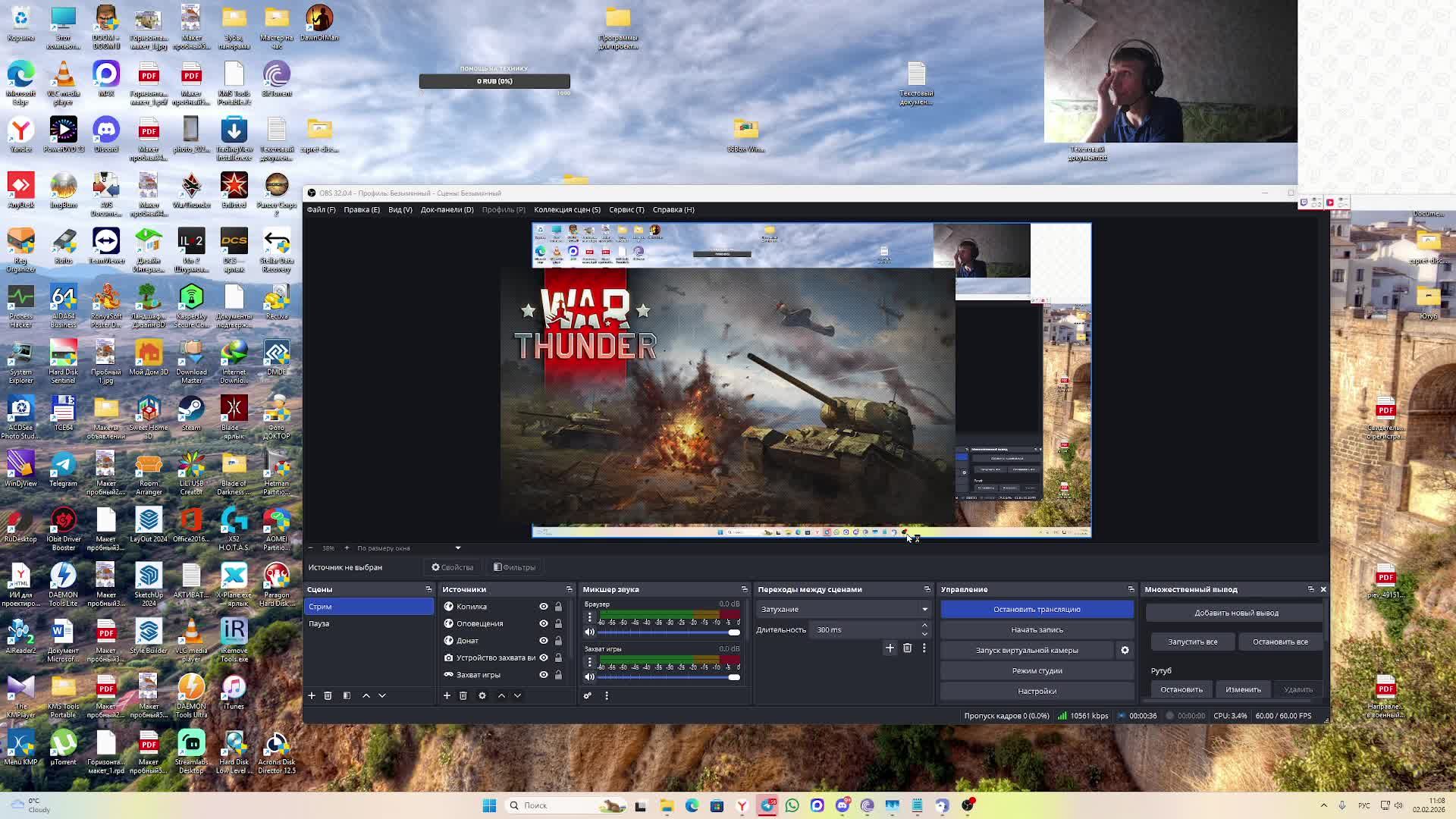Viewport: 1456px width, 819px height.
Task: Add a new scene with plus icon
Action: (311, 695)
